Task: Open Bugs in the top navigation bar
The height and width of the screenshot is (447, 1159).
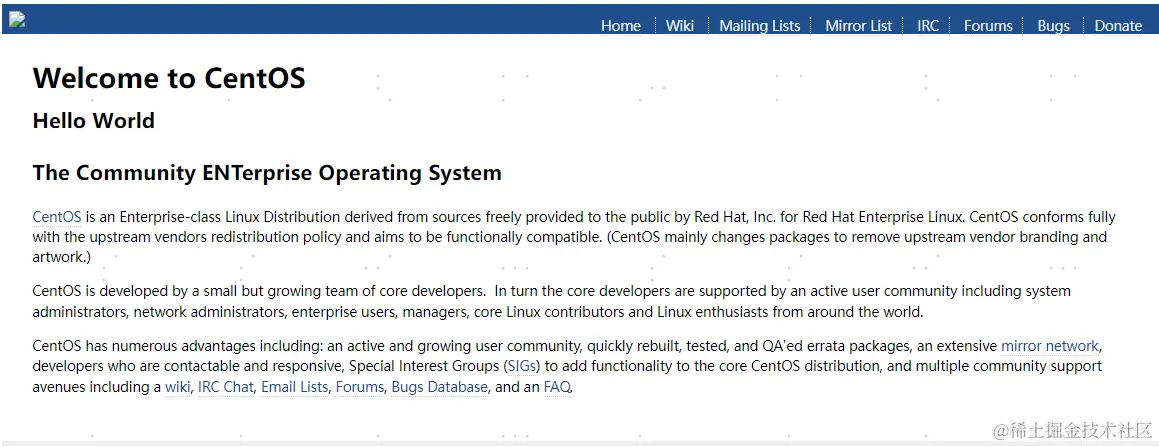Action: 1053,26
